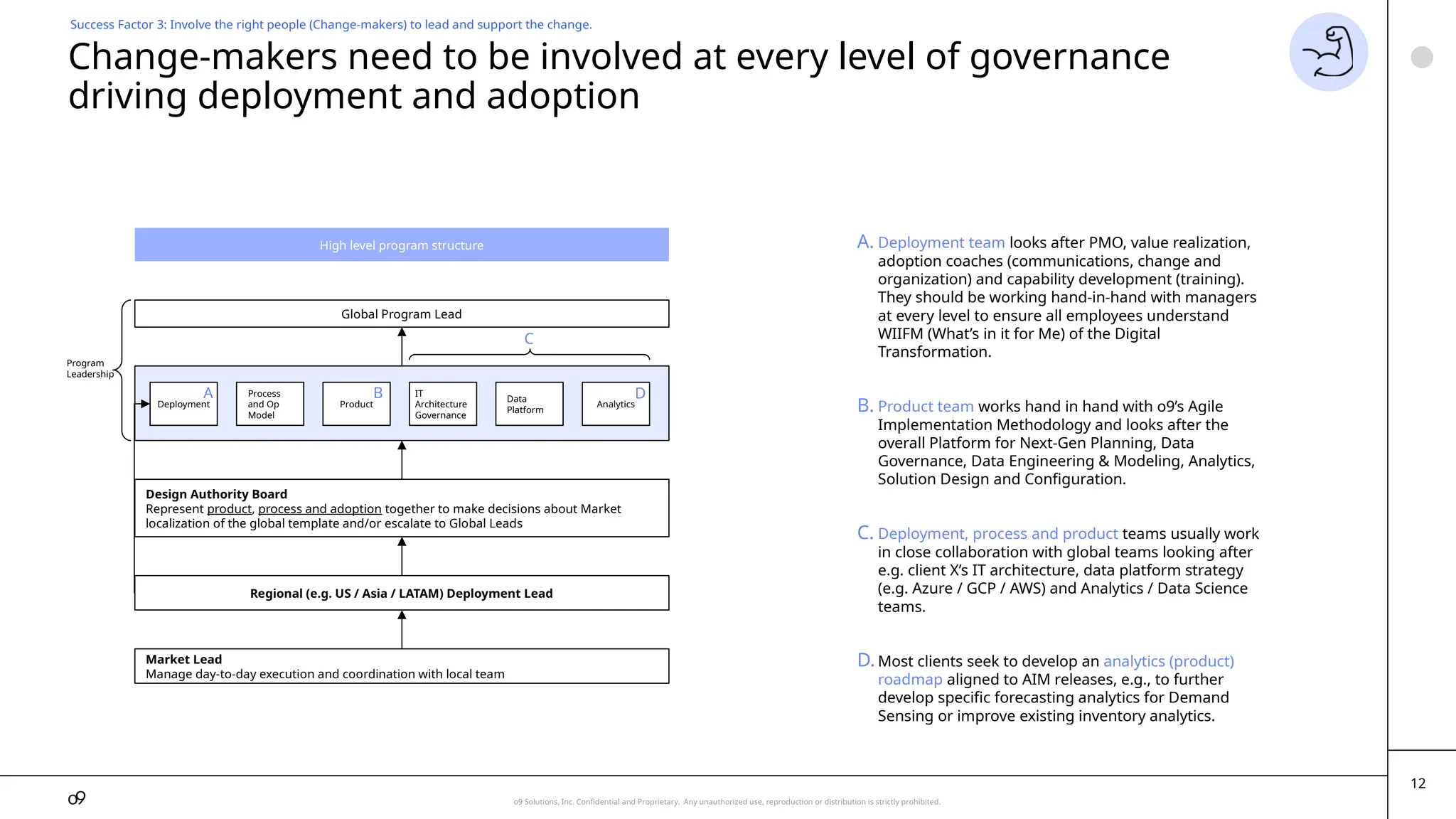The width and height of the screenshot is (1456, 819).
Task: Click the Market Lead heading
Action: tap(183, 659)
